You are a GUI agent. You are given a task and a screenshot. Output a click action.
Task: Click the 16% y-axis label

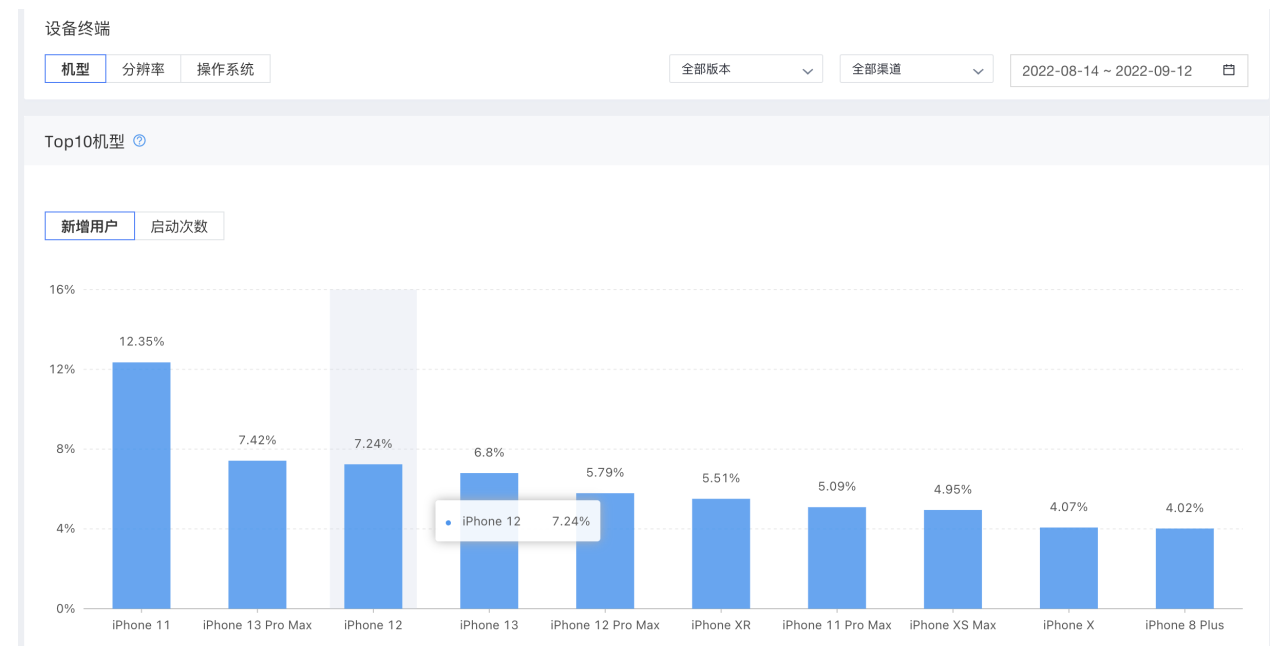[63, 290]
